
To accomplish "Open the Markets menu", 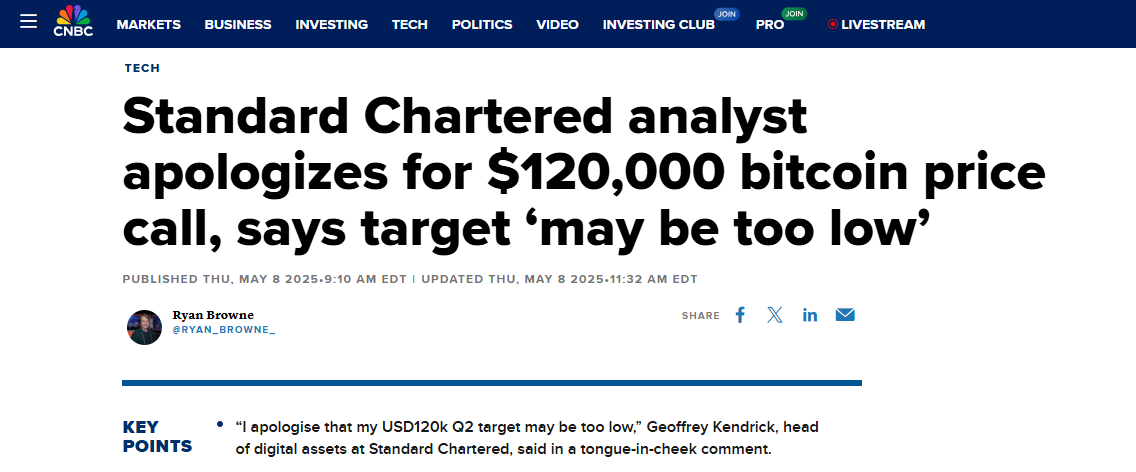I will coord(148,24).
